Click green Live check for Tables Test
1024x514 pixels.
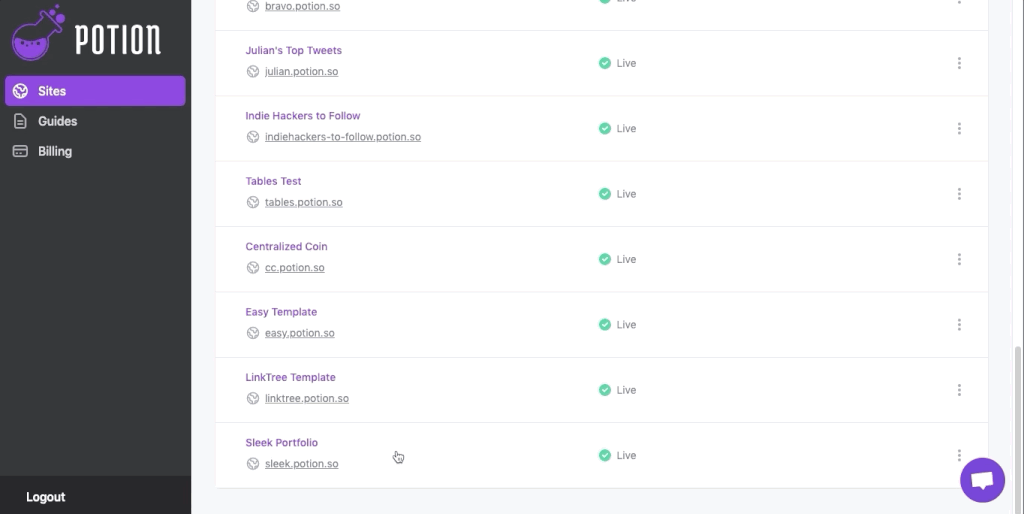(x=605, y=194)
